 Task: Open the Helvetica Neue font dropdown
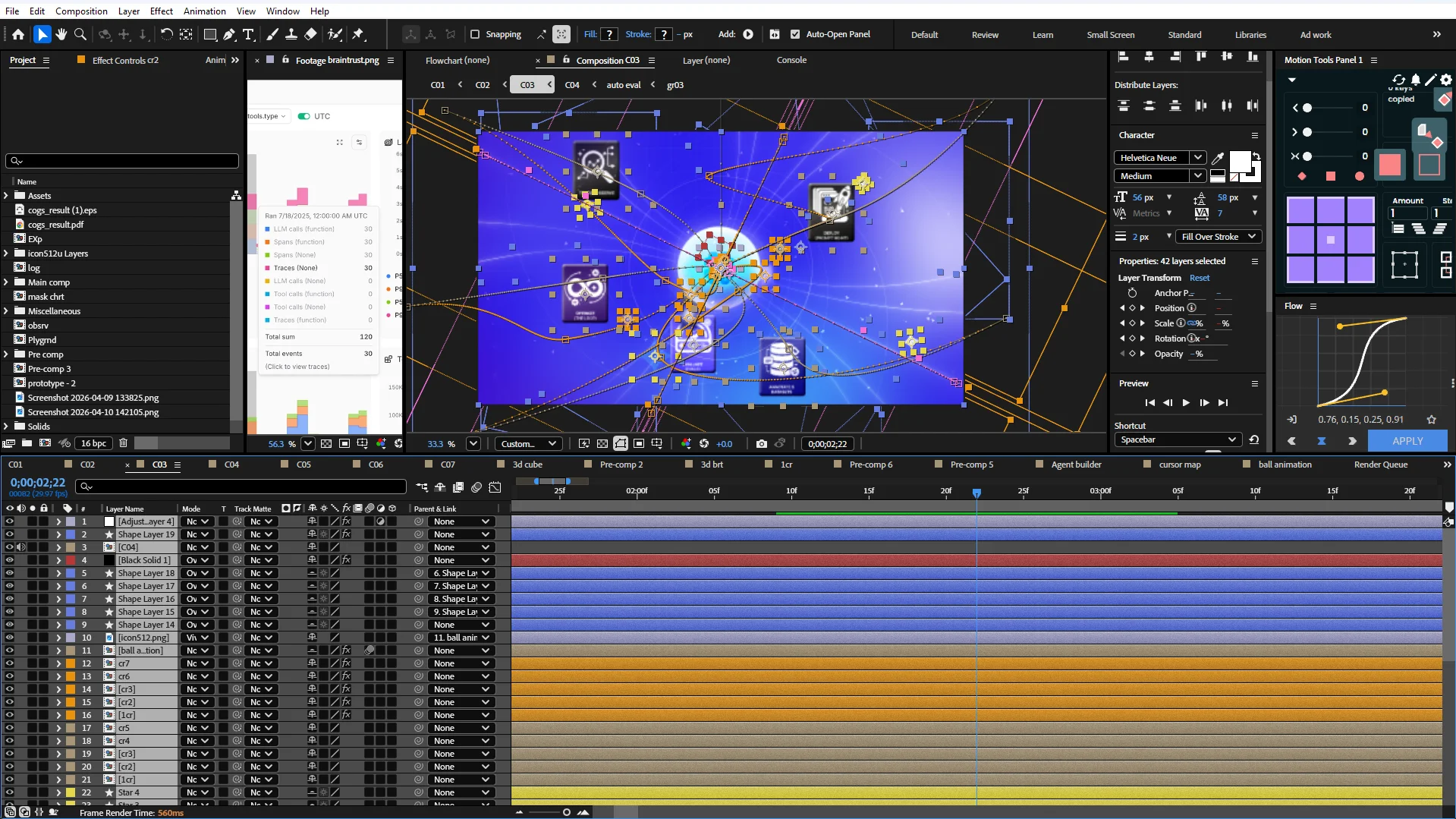[1159, 158]
